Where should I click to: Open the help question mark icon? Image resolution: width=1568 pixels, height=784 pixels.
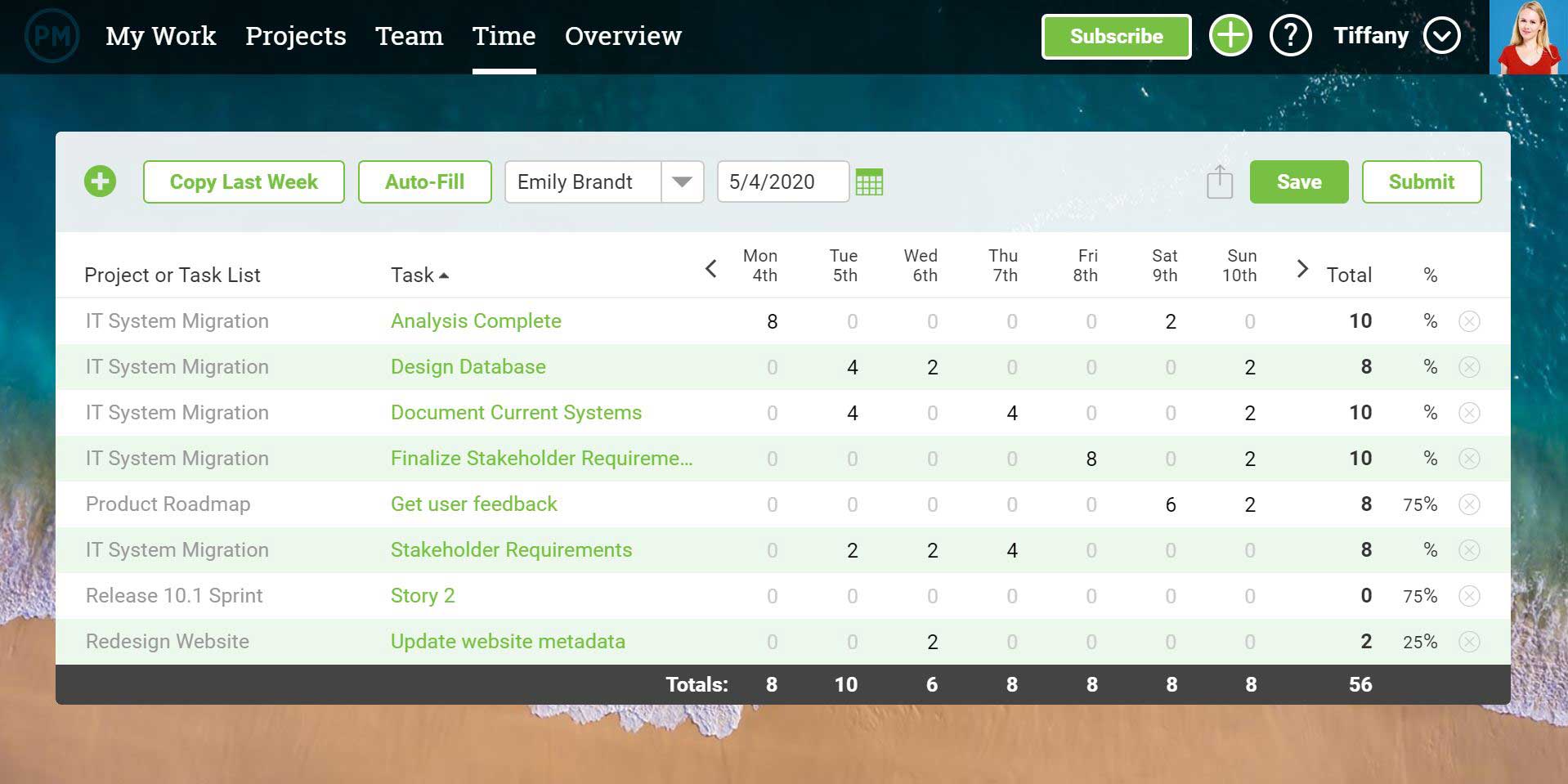[1290, 36]
